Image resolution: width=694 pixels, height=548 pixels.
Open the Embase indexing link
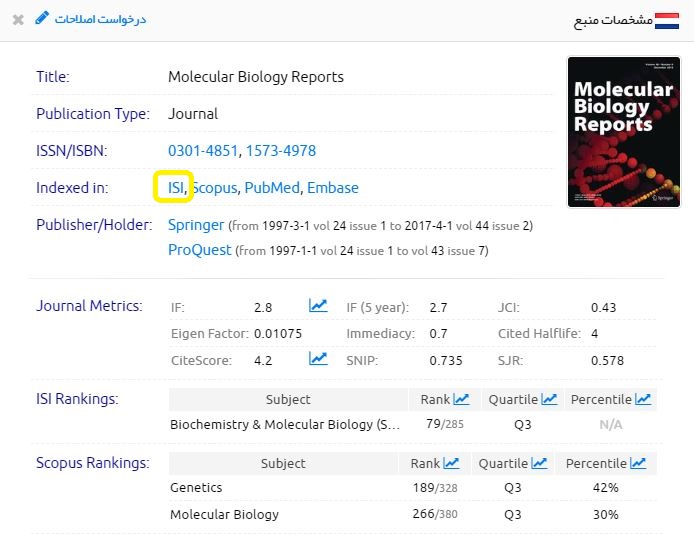click(x=332, y=187)
